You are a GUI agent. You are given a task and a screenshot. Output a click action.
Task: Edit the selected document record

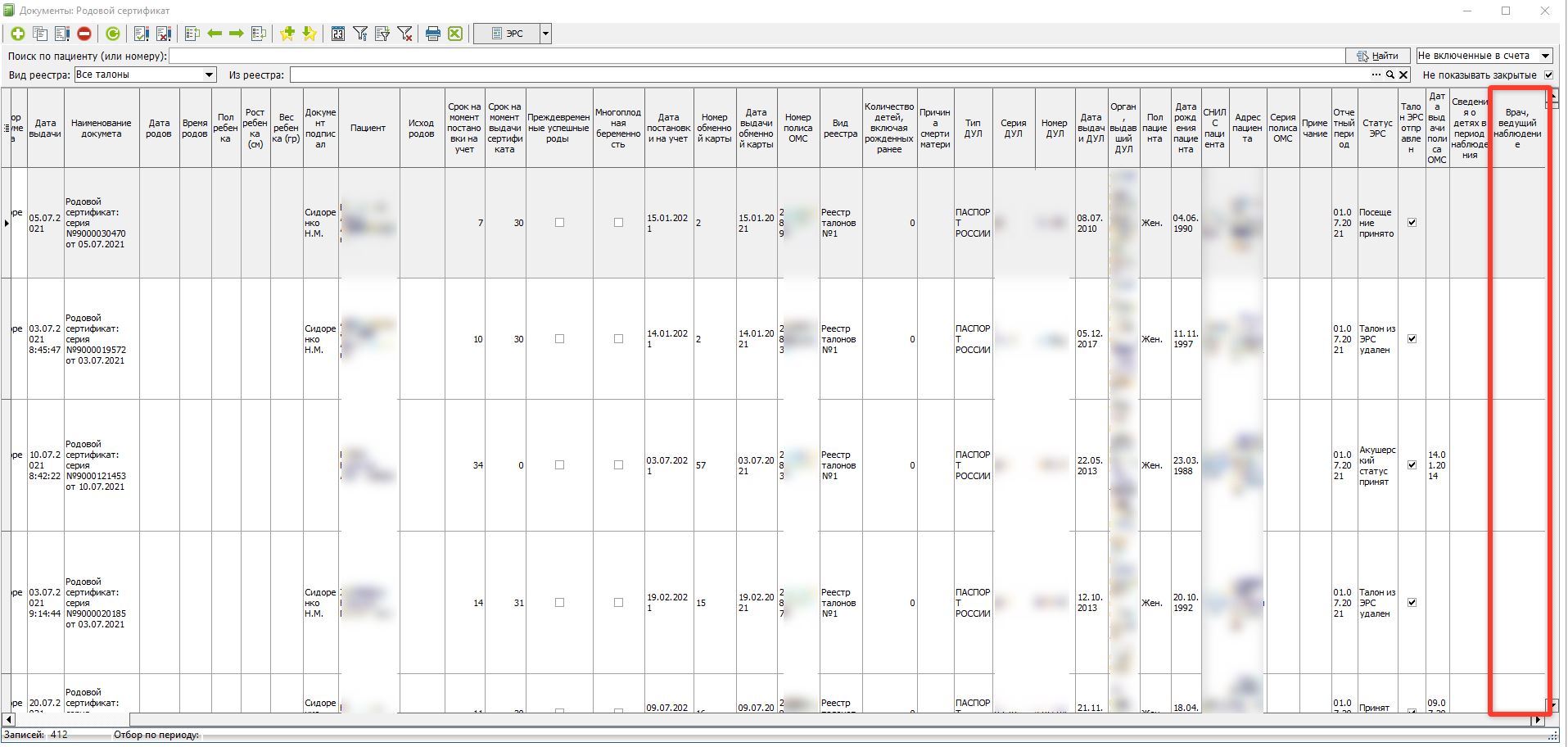pos(61,34)
